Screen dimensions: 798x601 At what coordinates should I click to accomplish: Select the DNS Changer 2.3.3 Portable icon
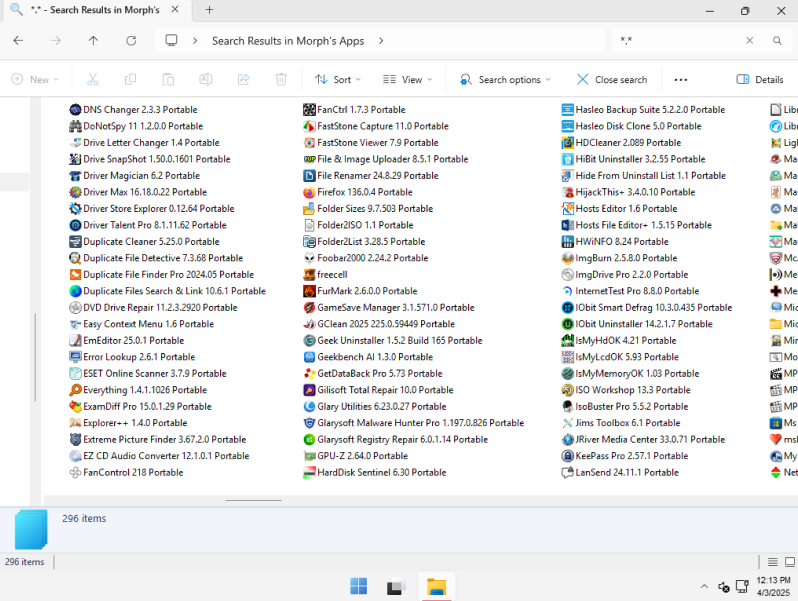[75, 110]
